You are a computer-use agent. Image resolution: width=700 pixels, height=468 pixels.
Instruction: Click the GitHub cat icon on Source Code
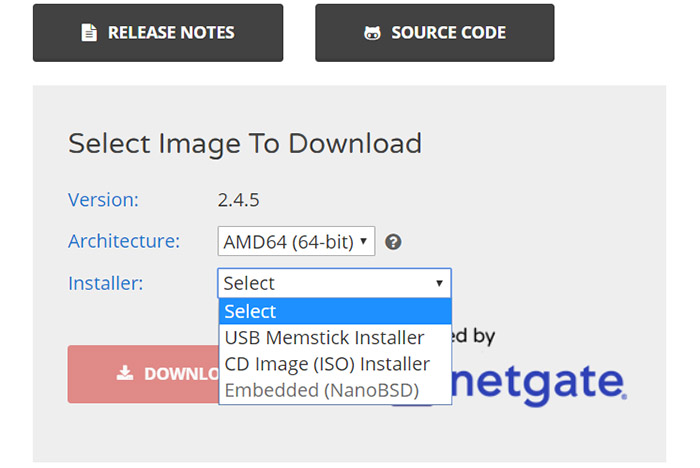click(372, 33)
